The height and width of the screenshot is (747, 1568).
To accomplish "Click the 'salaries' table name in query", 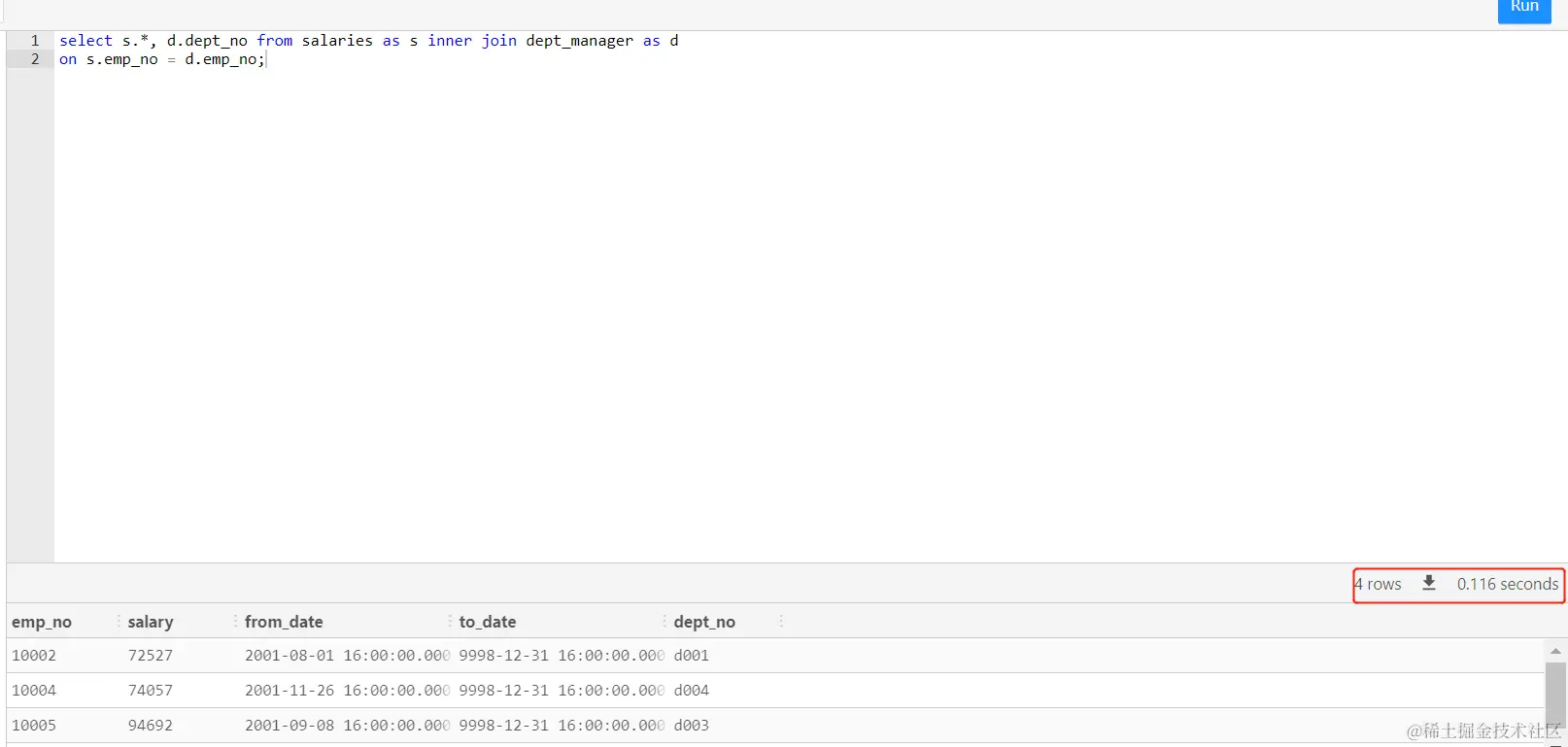I will (x=337, y=41).
